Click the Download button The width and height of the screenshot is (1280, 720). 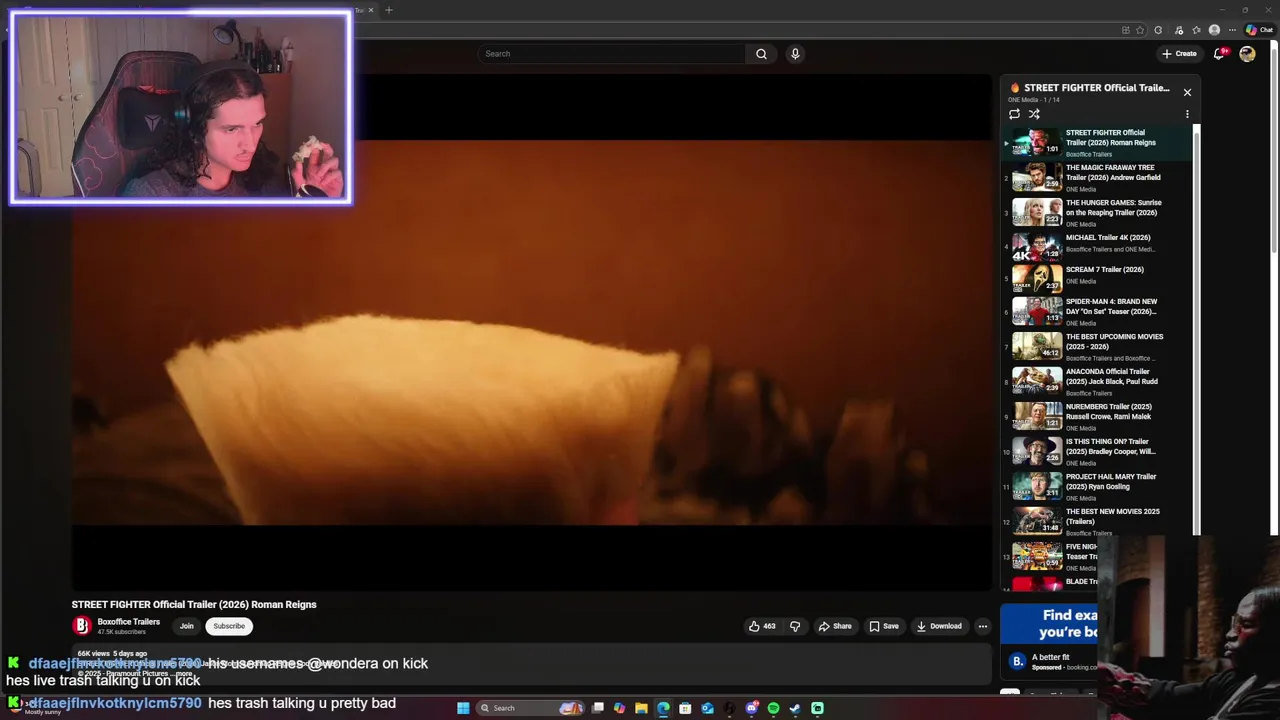click(939, 626)
